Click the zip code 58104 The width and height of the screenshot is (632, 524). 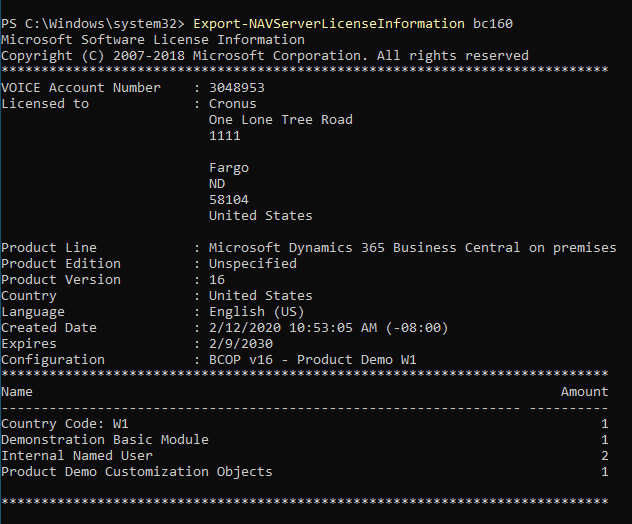229,200
